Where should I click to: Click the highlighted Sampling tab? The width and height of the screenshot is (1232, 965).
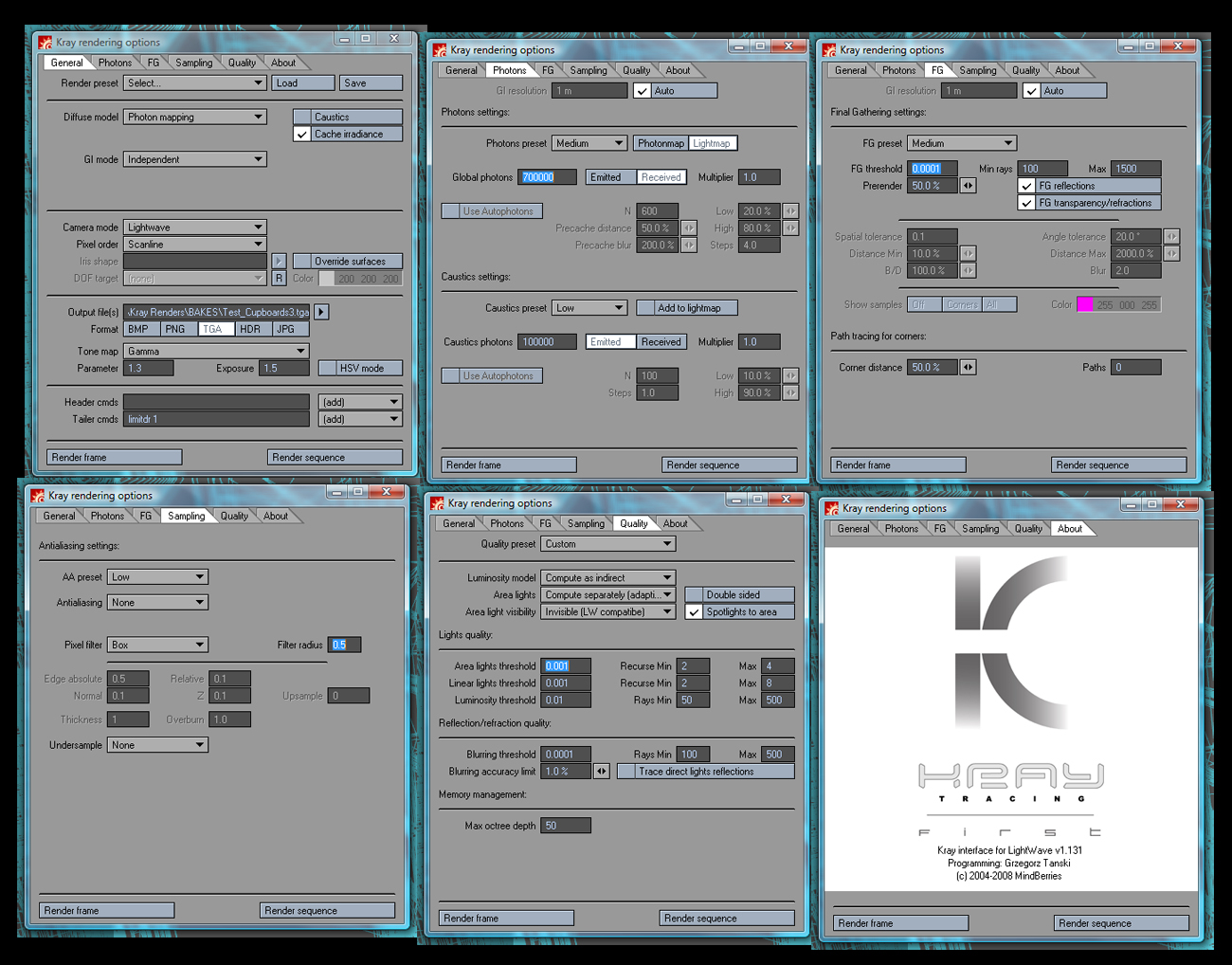coord(186,517)
